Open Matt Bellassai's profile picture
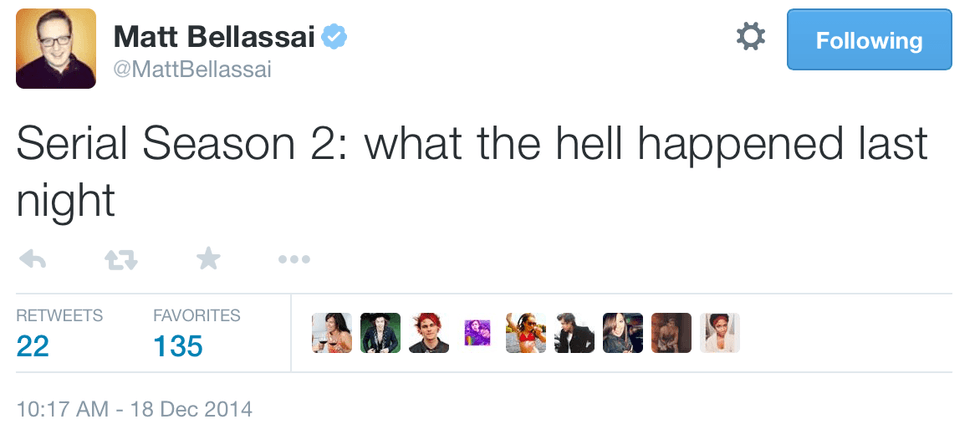The height and width of the screenshot is (425, 980). pyautogui.click(x=56, y=48)
